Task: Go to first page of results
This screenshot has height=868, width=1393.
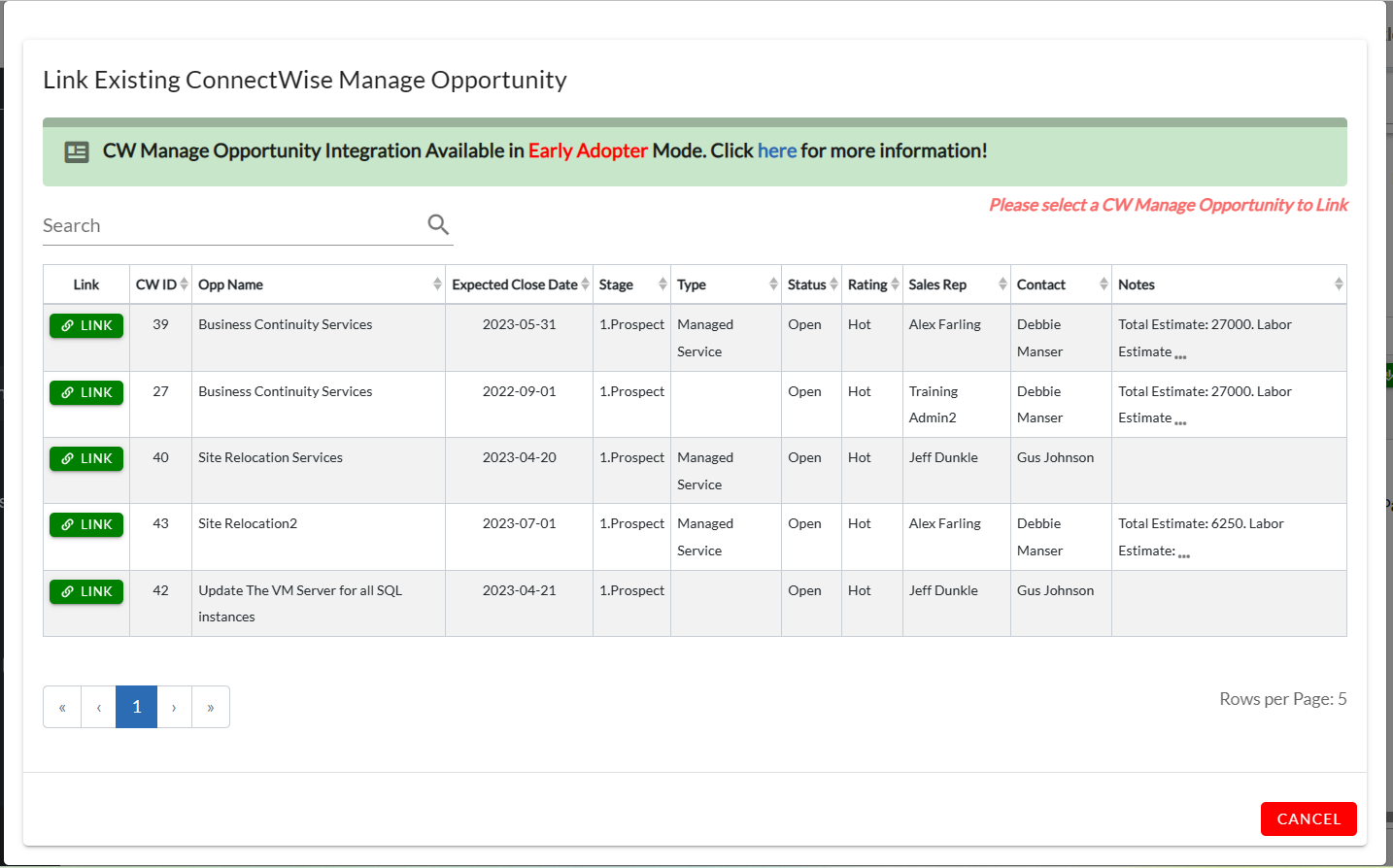Action: (x=62, y=707)
